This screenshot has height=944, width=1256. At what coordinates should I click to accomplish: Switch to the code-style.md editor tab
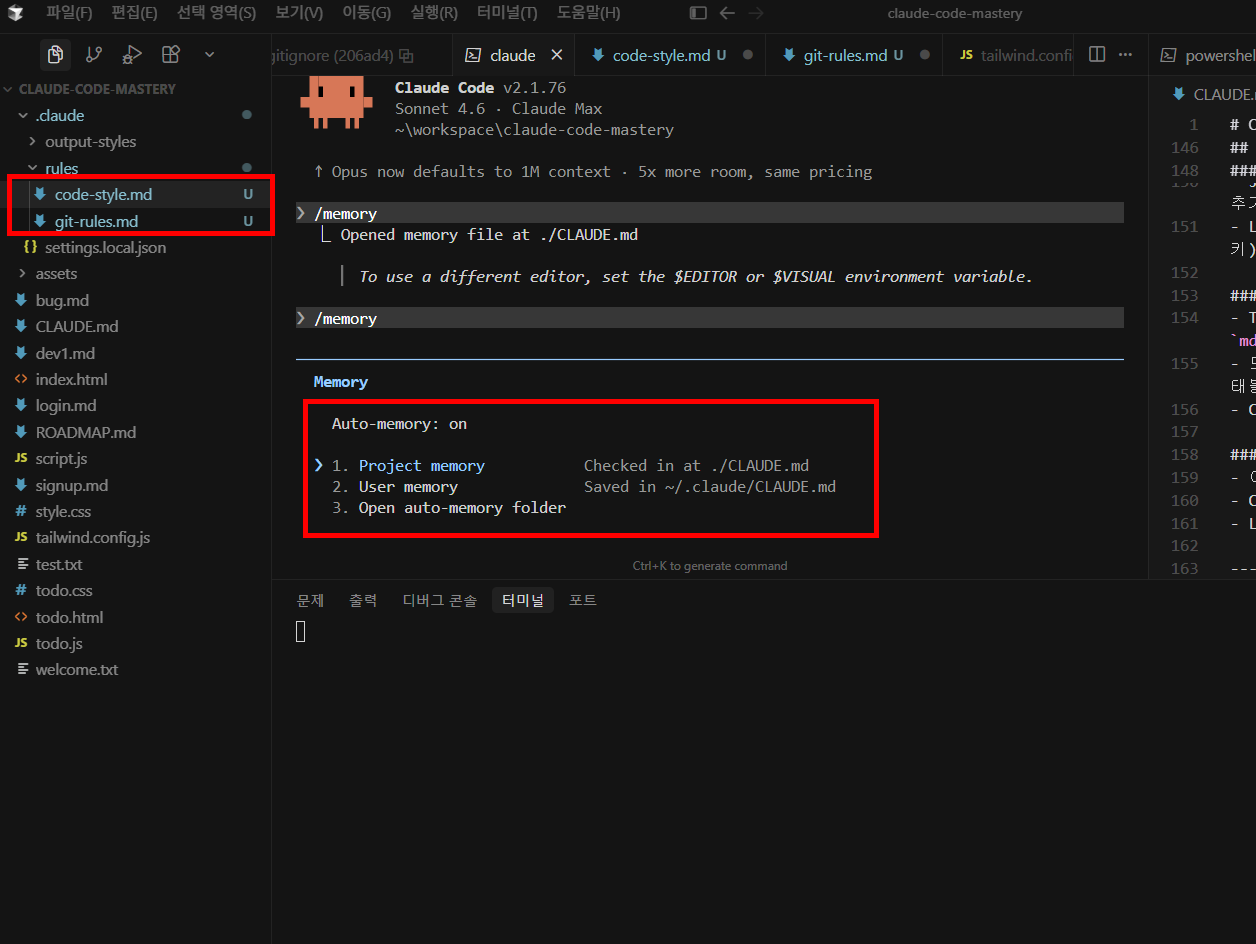[x=669, y=55]
